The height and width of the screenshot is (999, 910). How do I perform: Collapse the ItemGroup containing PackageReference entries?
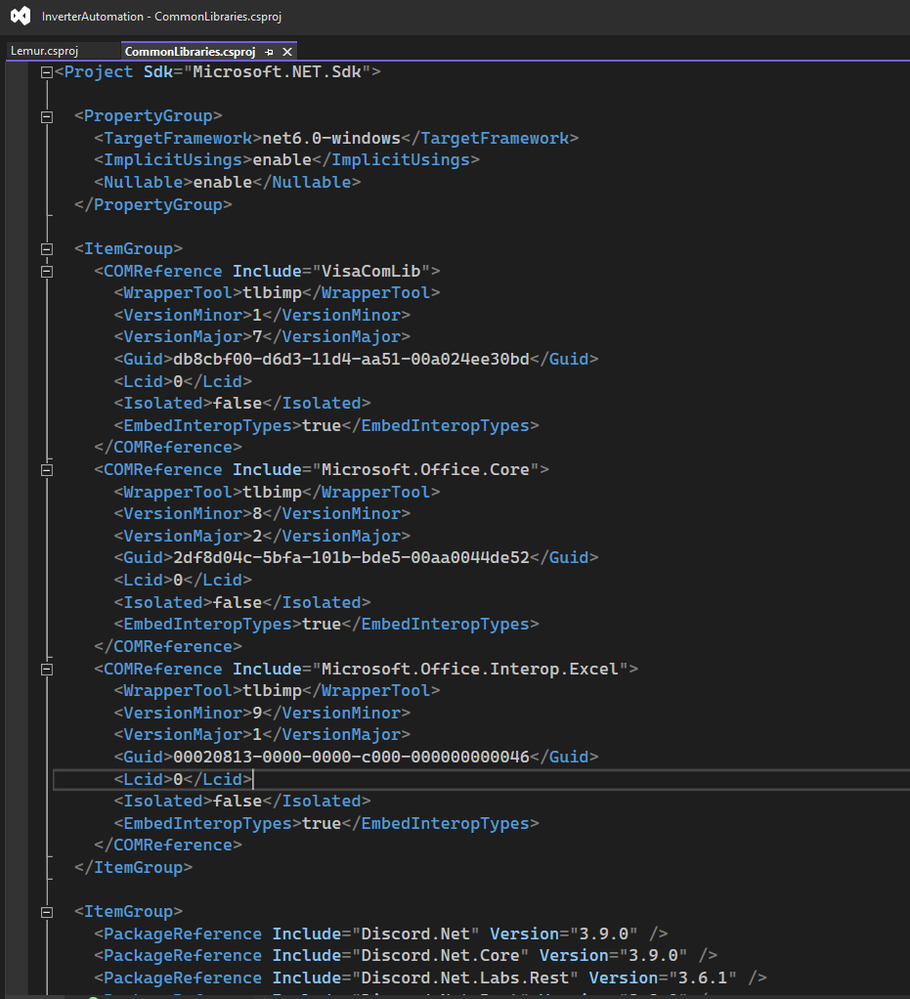pos(47,912)
